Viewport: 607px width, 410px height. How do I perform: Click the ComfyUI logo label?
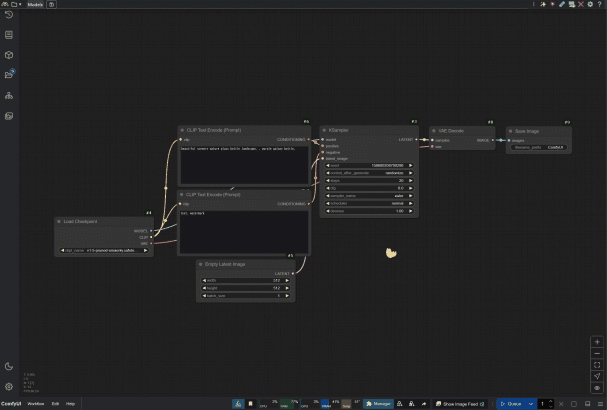(x=11, y=404)
